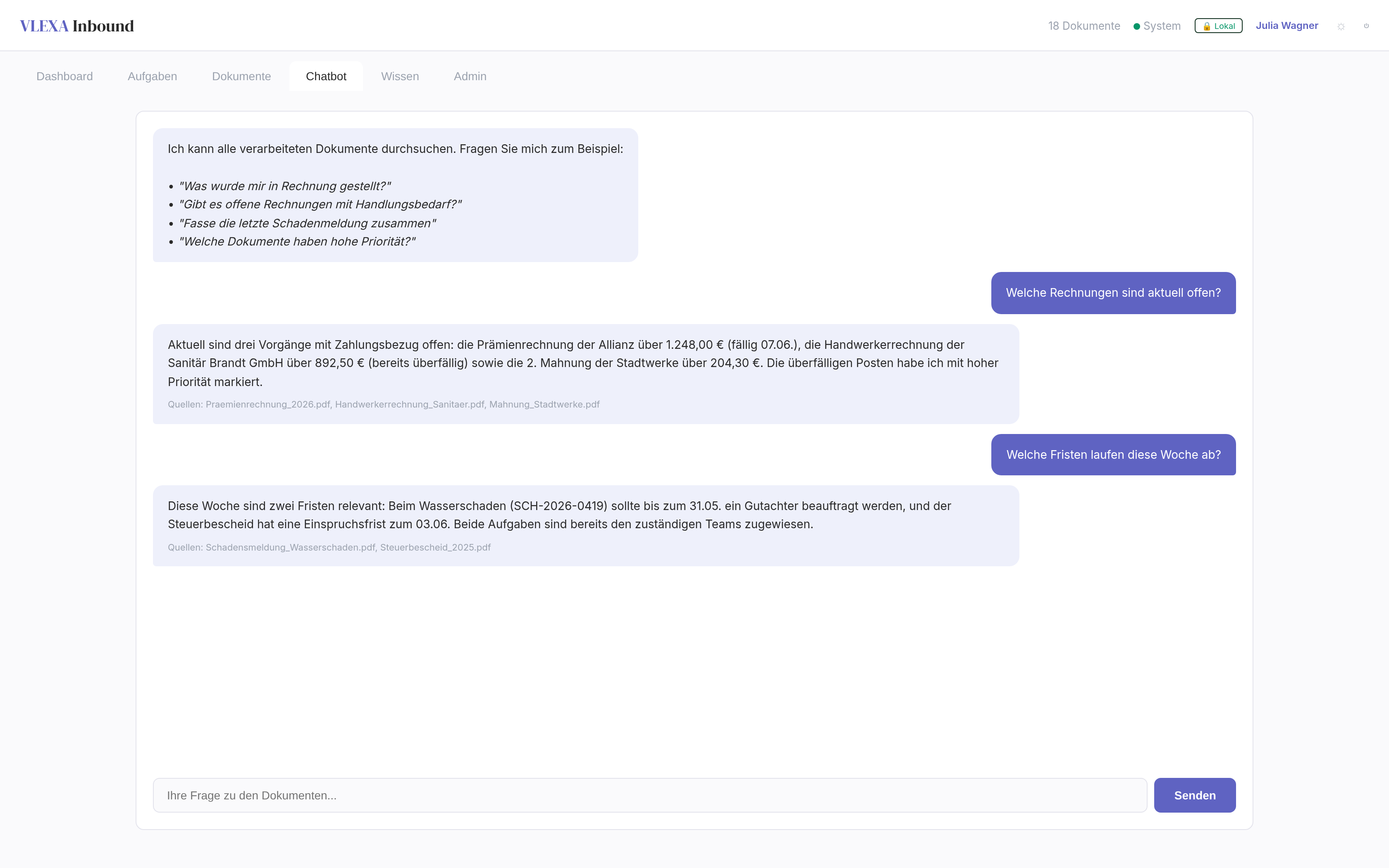Screen dimensions: 1389x868
Task: Click source Schadensmeldung_Wasserschaden.pdf
Action: click(x=291, y=547)
